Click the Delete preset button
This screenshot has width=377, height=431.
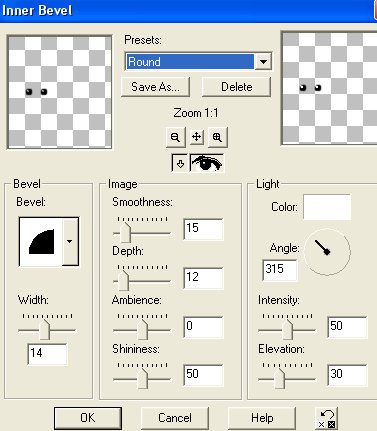[236, 87]
